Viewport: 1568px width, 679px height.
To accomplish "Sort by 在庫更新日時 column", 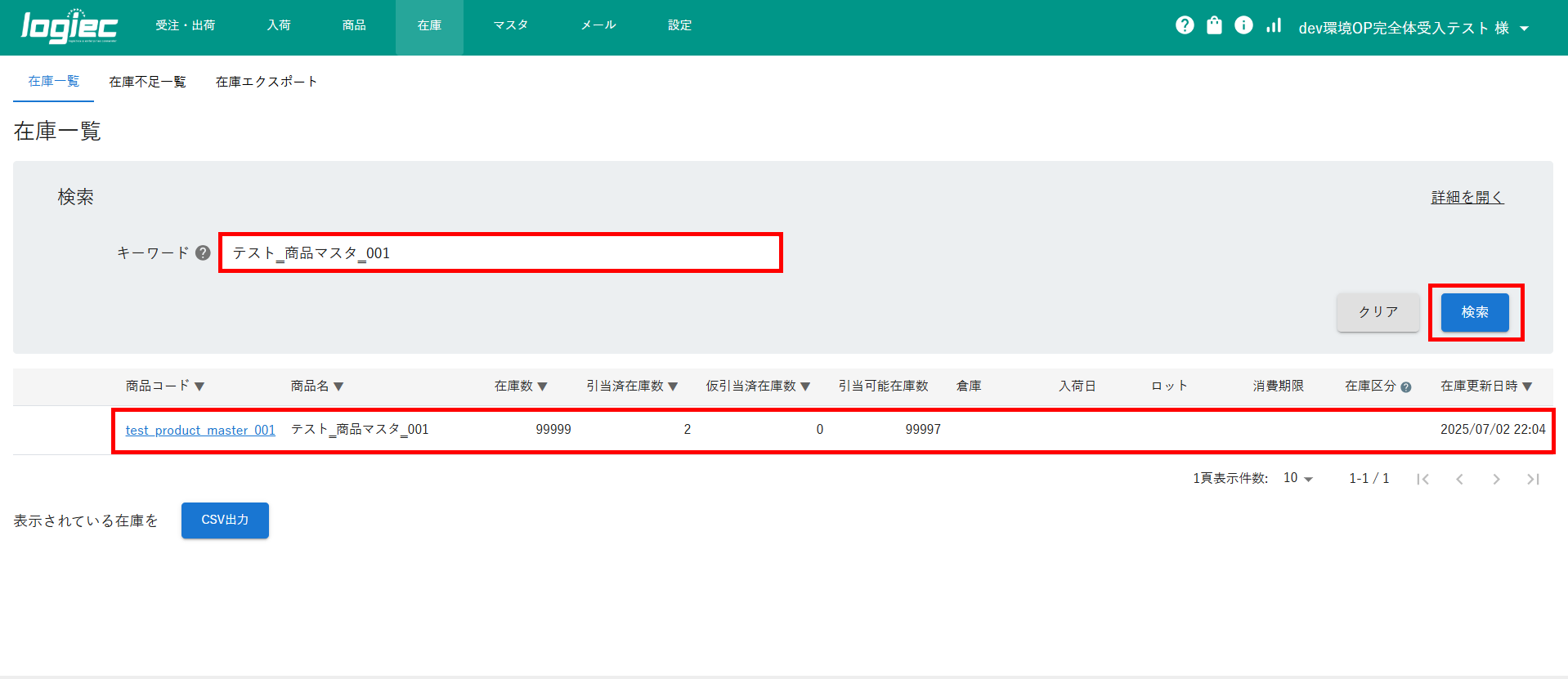I will [x=1485, y=386].
